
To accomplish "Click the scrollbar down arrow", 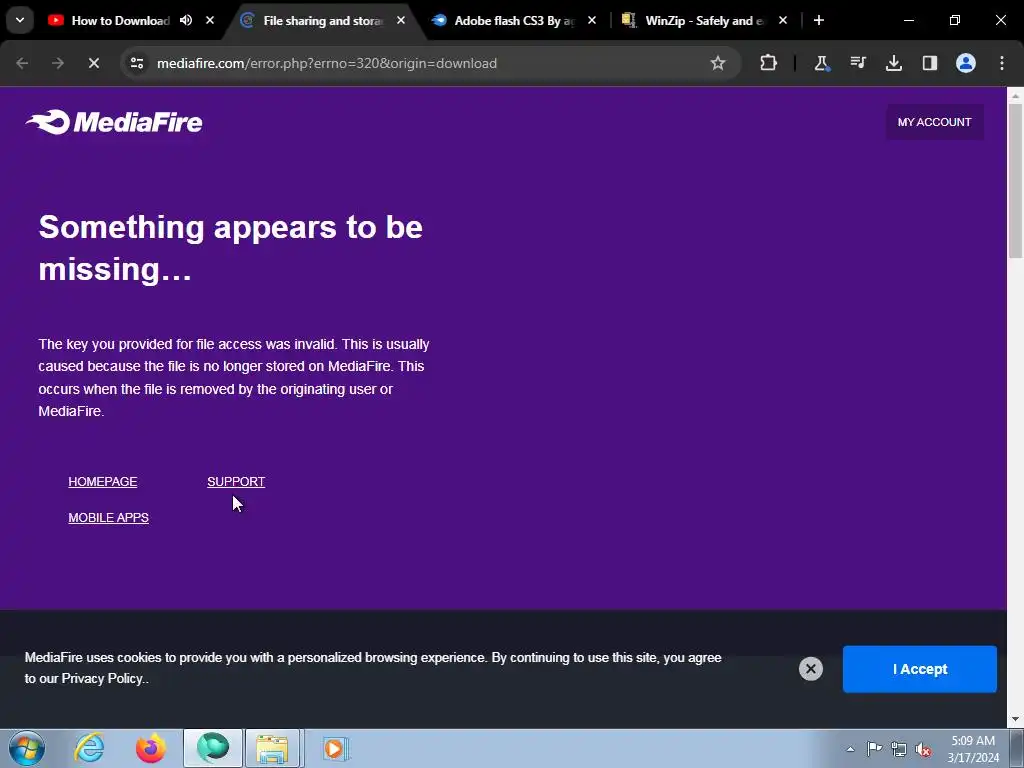I will (1016, 719).
